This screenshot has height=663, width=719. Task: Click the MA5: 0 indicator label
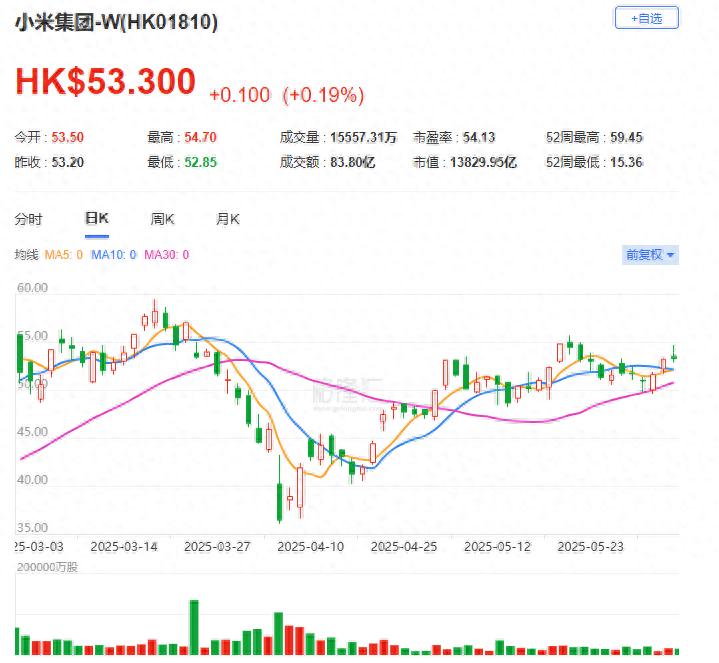point(63,254)
